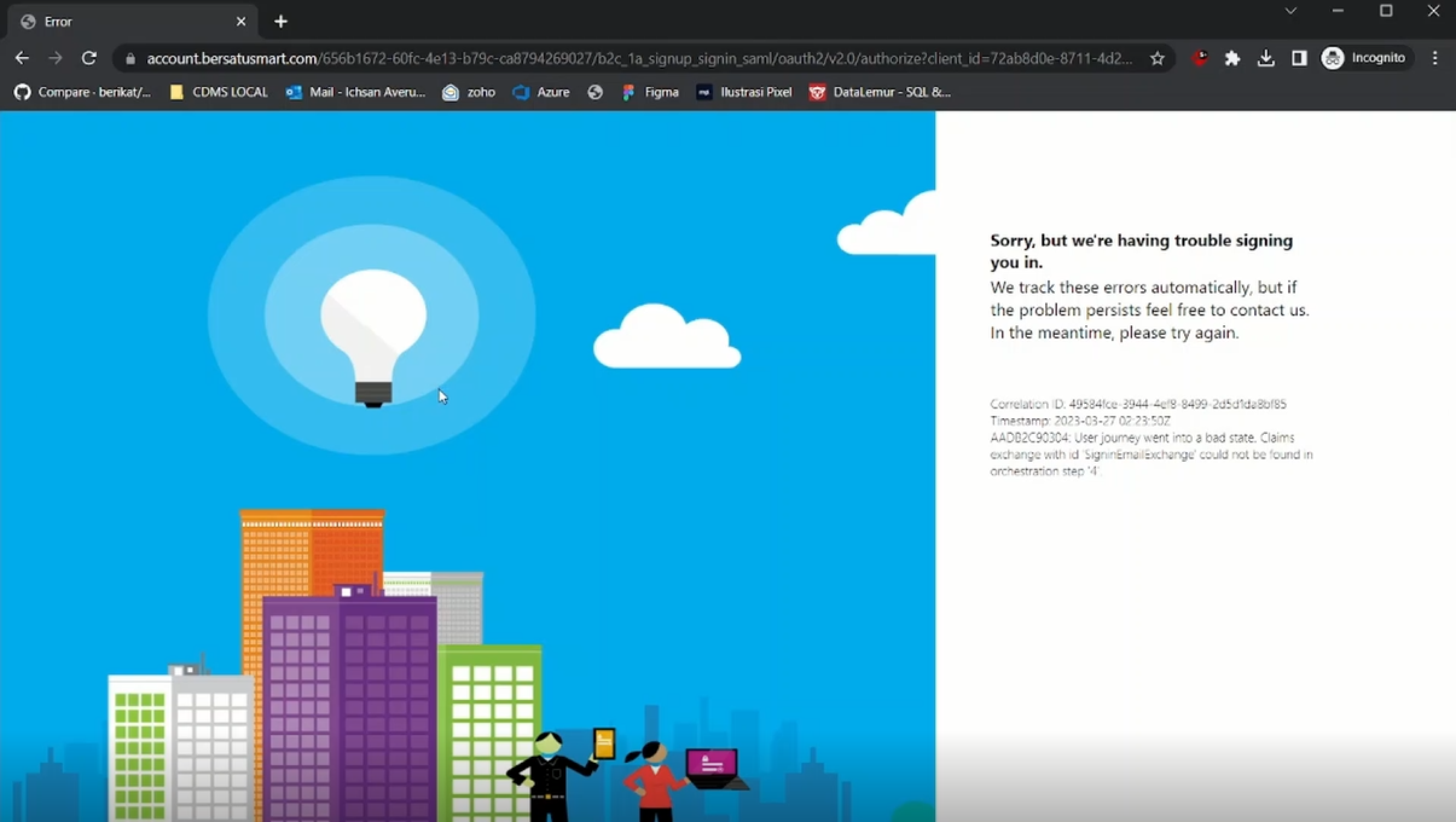
Task: Click the browser back arrow
Action: 22,58
